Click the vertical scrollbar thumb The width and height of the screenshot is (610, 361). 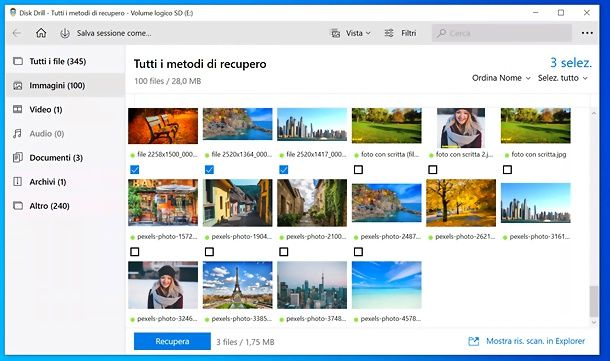pos(593,301)
